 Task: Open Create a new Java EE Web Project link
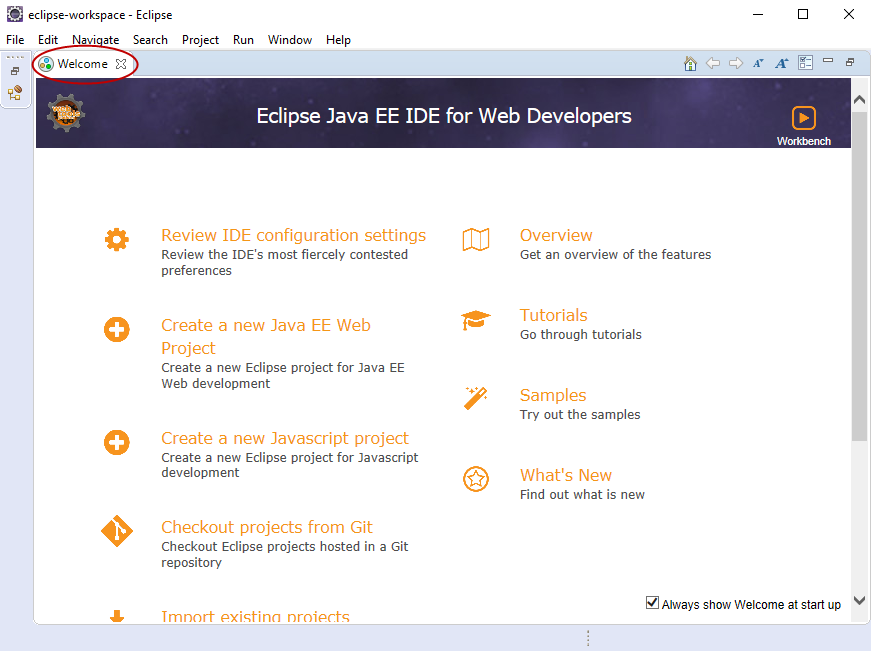pyautogui.click(x=266, y=336)
